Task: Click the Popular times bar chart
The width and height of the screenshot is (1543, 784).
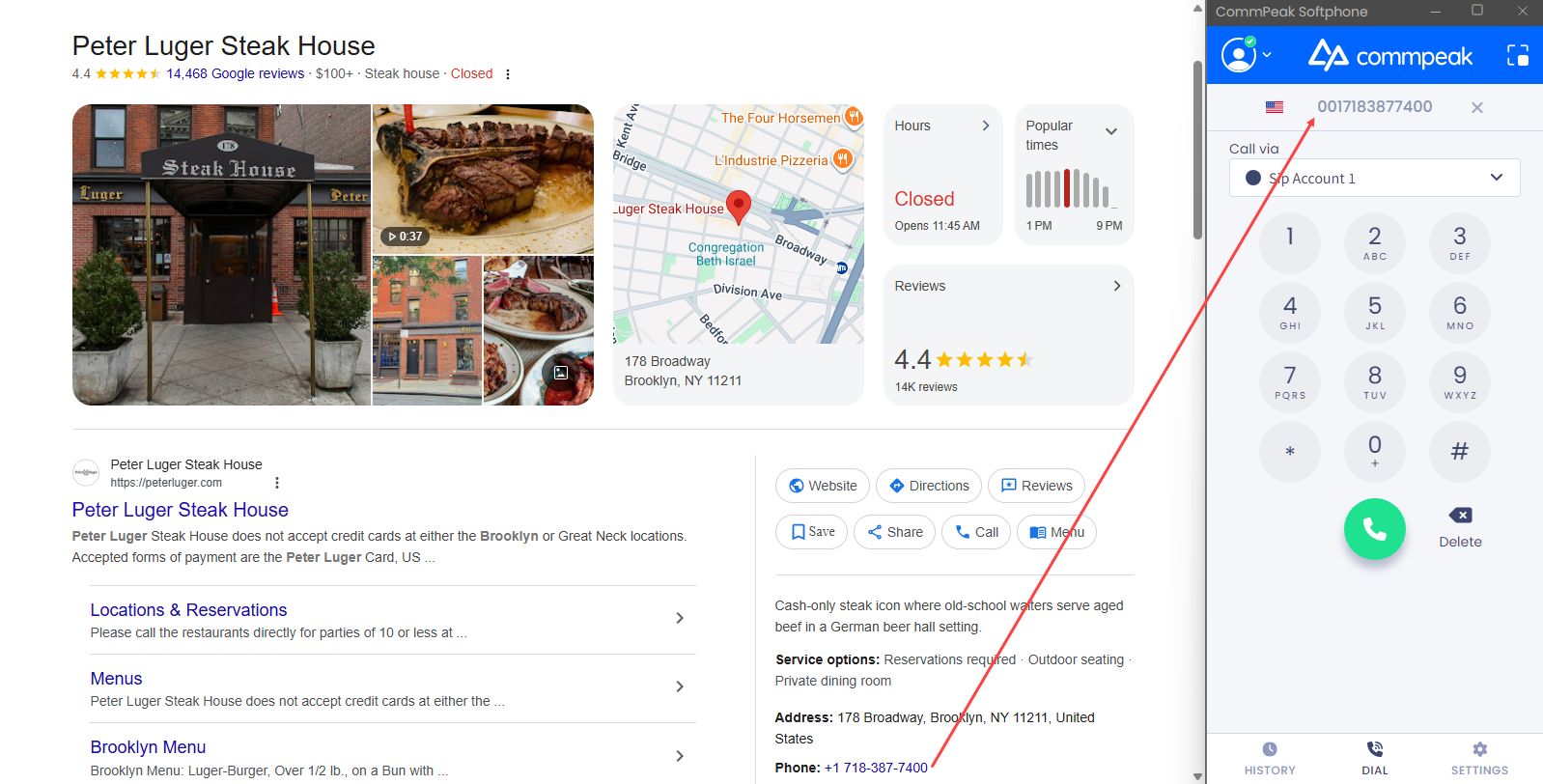Action: click(x=1070, y=188)
